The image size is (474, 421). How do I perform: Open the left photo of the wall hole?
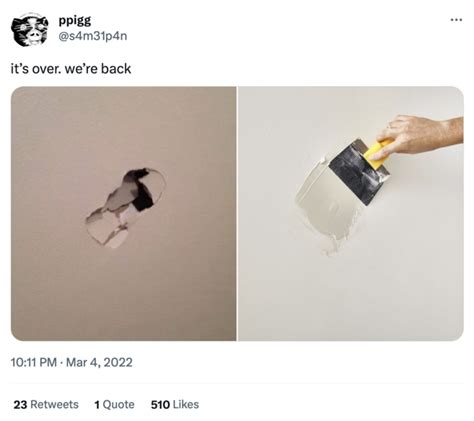coord(123,213)
